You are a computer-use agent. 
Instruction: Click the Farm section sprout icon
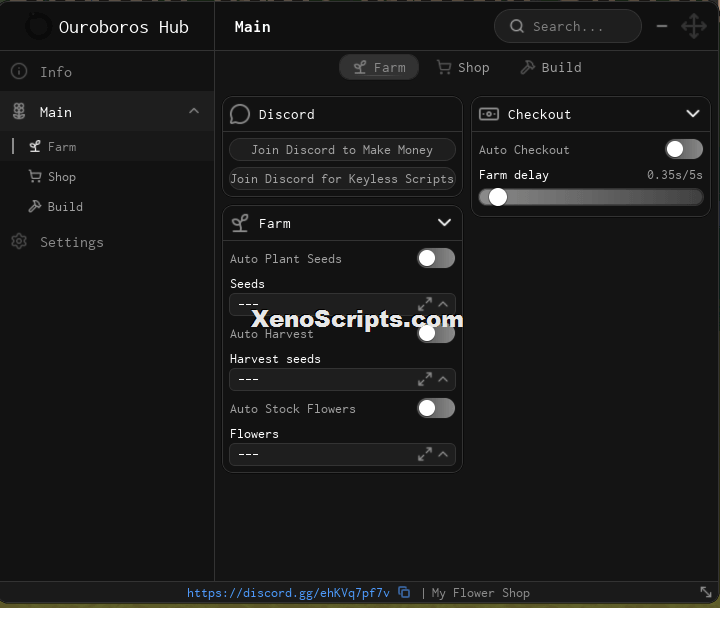(x=240, y=223)
